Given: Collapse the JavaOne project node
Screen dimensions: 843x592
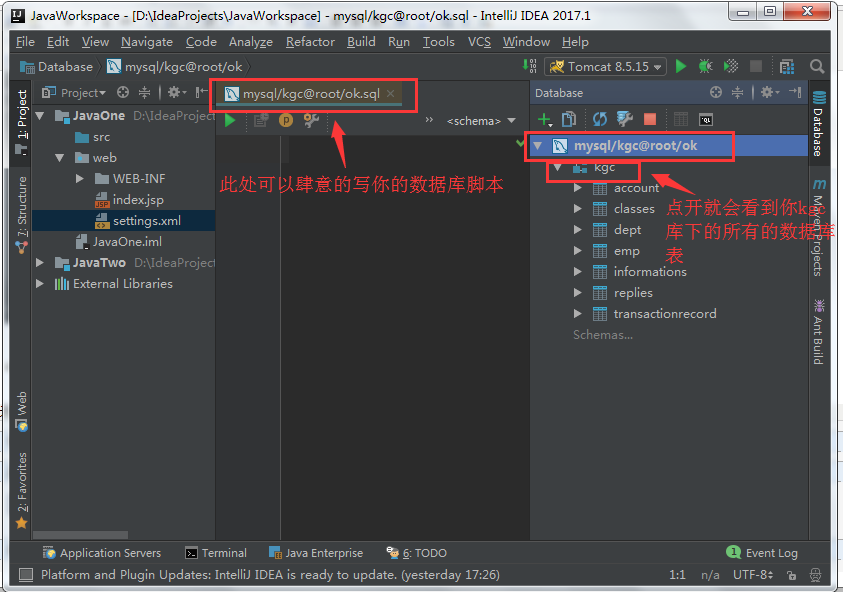Looking at the screenshot, I should [40, 116].
